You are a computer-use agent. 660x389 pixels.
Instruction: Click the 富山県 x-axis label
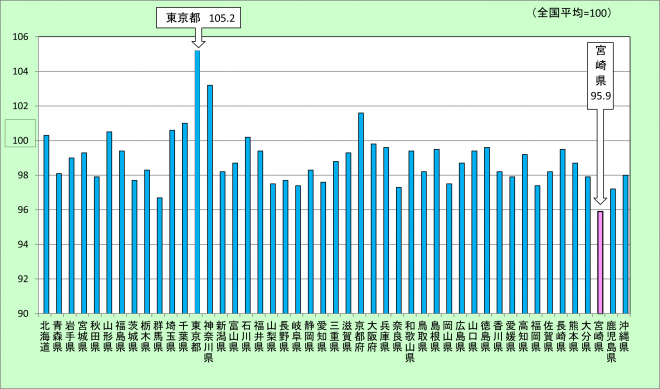(235, 336)
